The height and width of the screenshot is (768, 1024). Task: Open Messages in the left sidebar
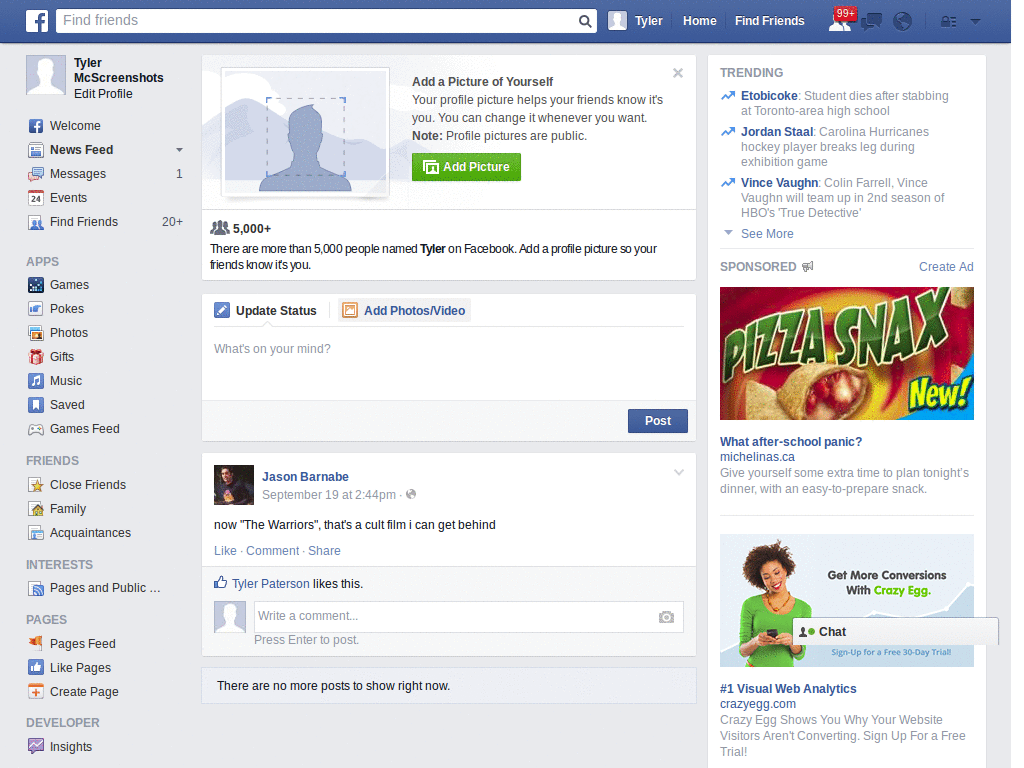(78, 174)
